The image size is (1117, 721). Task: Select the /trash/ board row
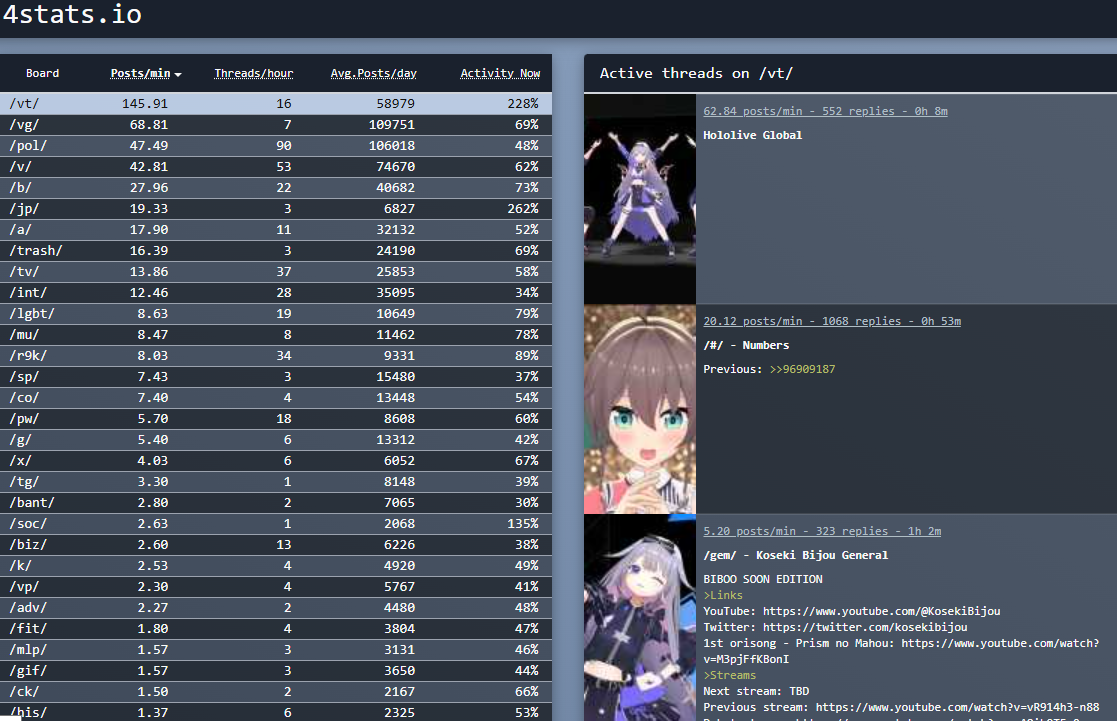(276, 251)
